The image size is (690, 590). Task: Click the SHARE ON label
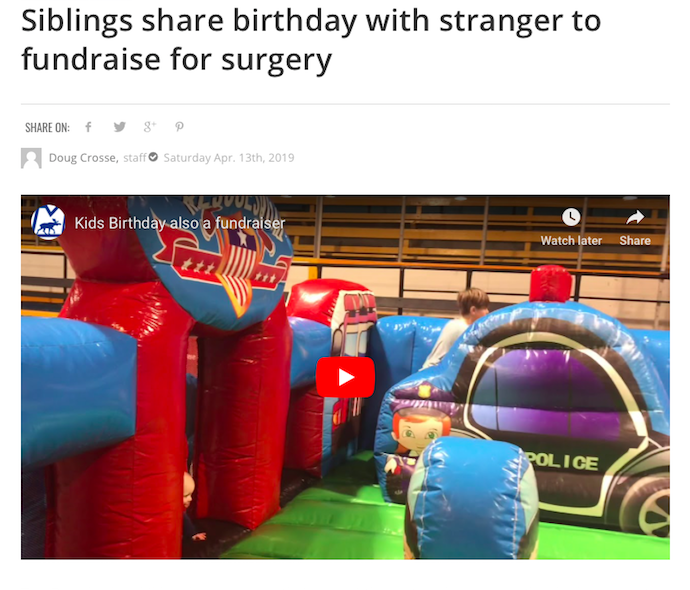tap(47, 128)
